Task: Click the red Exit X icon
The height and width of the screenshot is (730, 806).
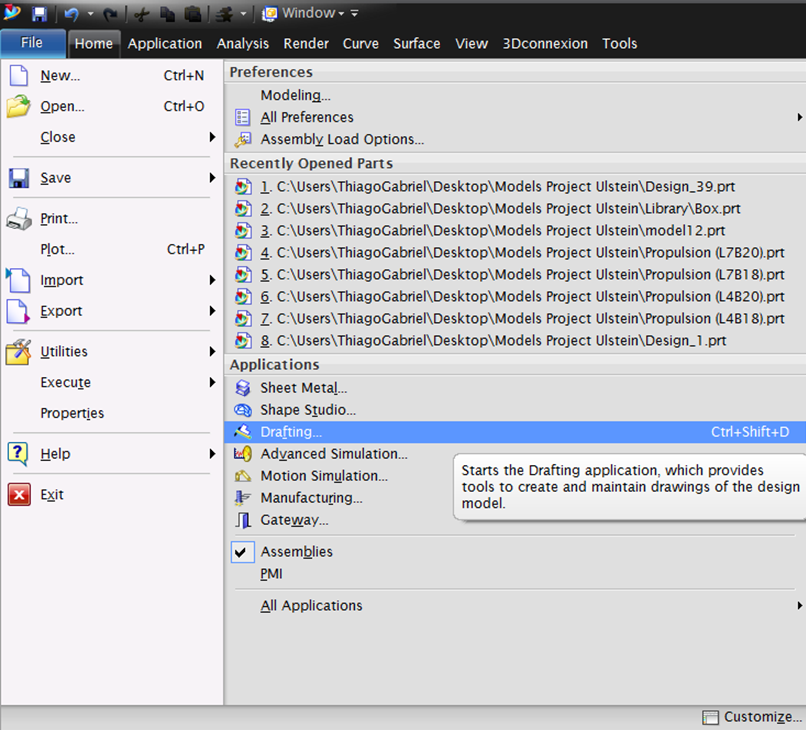Action: coord(19,495)
